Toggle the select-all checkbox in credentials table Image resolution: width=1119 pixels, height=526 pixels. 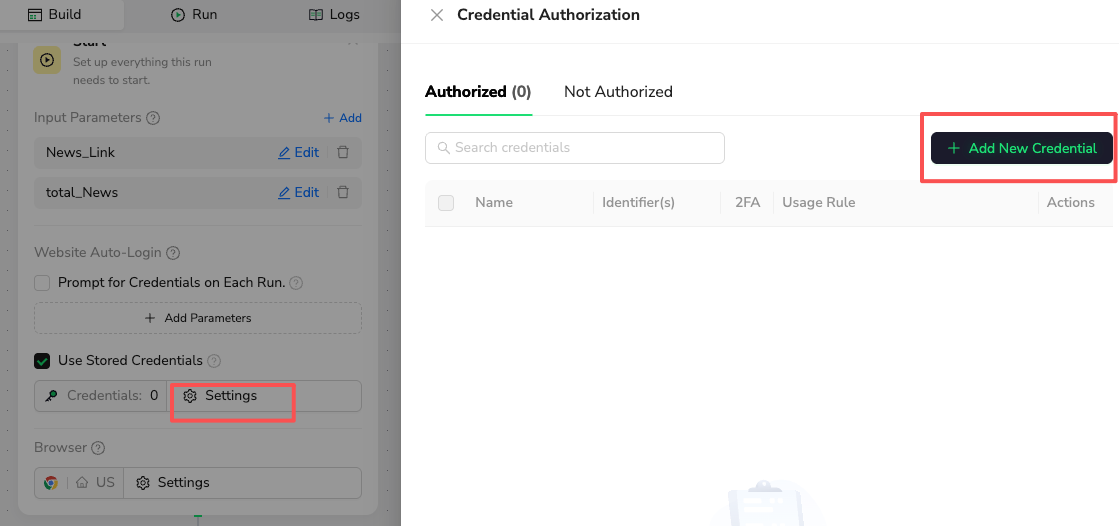click(446, 203)
